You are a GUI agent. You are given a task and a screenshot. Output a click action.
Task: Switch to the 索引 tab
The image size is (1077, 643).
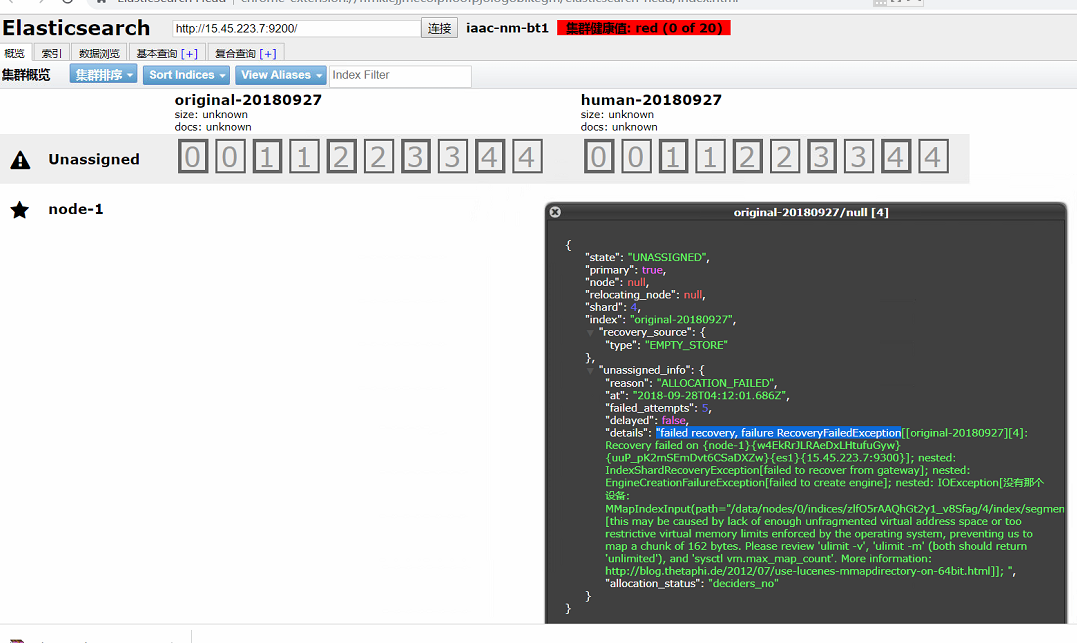tap(52, 53)
